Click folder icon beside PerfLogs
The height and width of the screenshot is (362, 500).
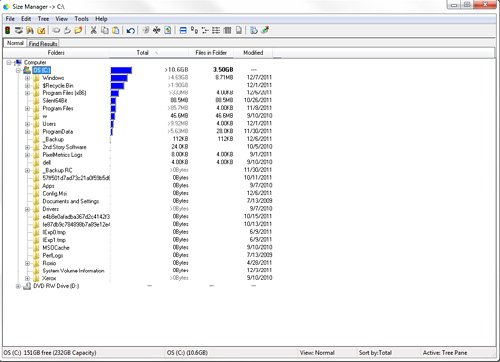tap(36, 255)
